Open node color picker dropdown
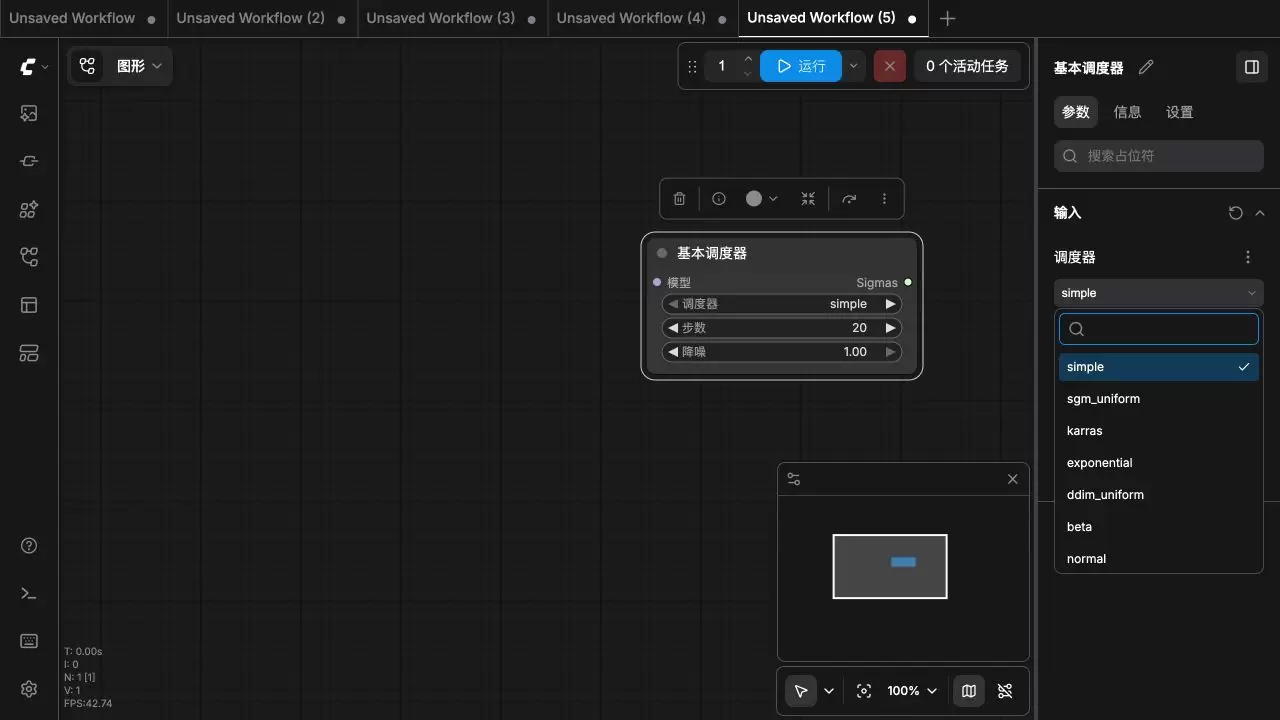The width and height of the screenshot is (1280, 720). [x=762, y=199]
